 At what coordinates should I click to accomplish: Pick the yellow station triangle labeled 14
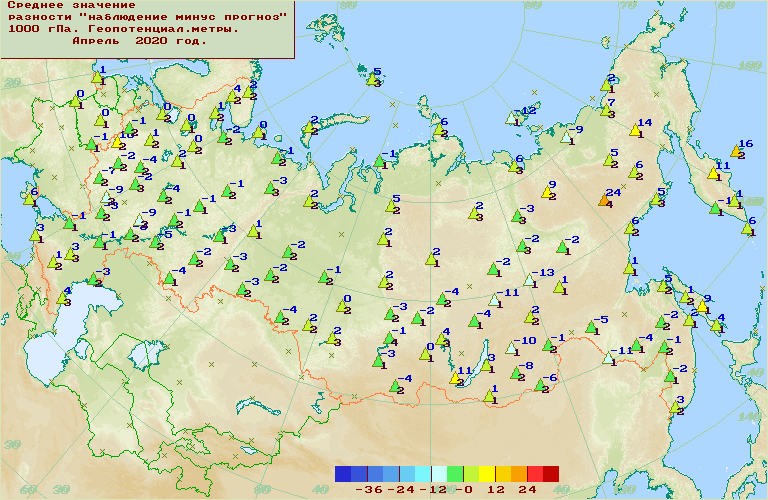(x=636, y=131)
